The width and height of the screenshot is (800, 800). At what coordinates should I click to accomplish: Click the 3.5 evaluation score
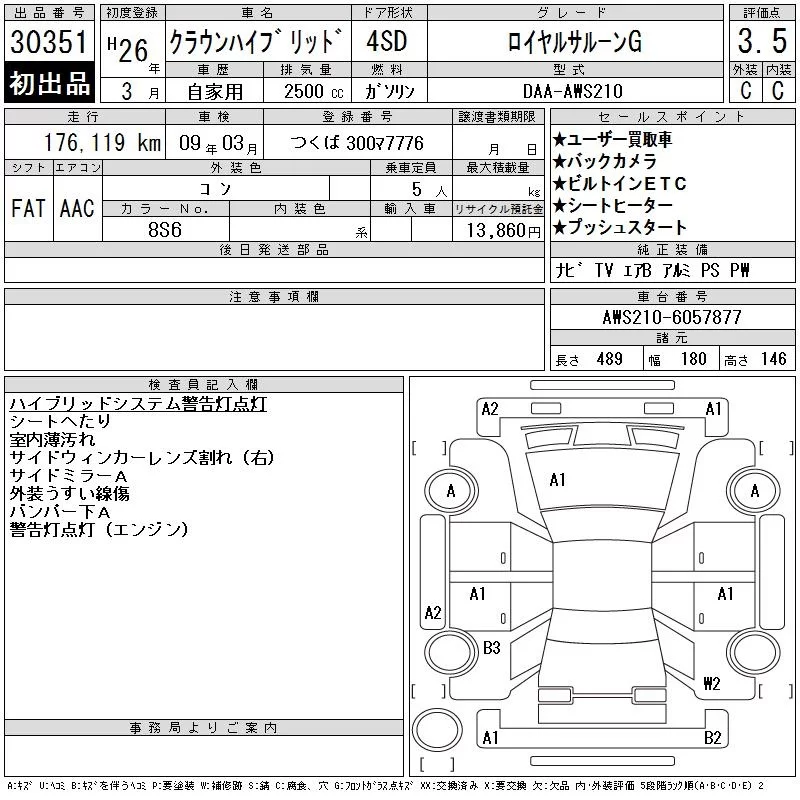pyautogui.click(x=762, y=41)
